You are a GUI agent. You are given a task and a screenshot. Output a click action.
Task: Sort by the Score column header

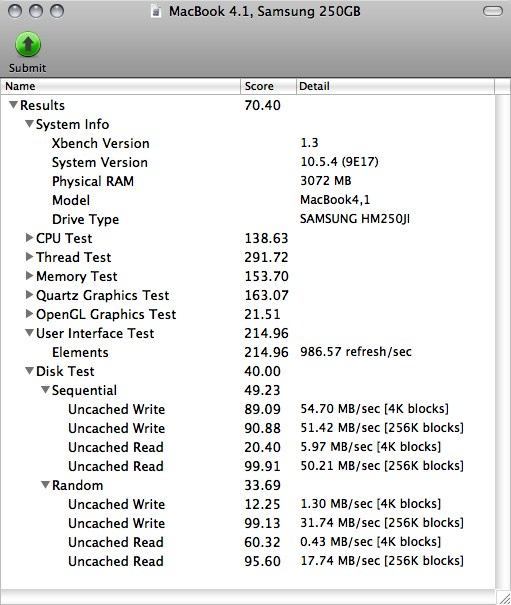click(268, 86)
